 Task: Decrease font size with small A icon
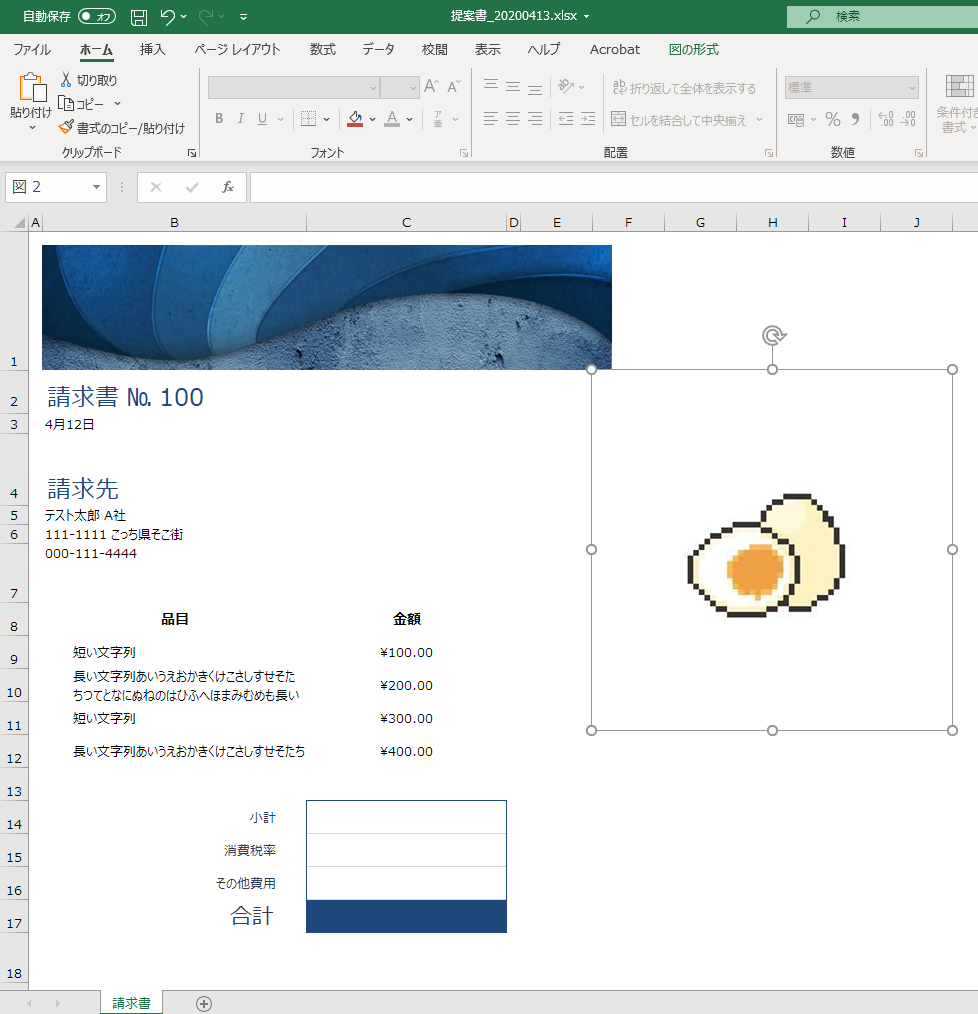click(x=454, y=86)
